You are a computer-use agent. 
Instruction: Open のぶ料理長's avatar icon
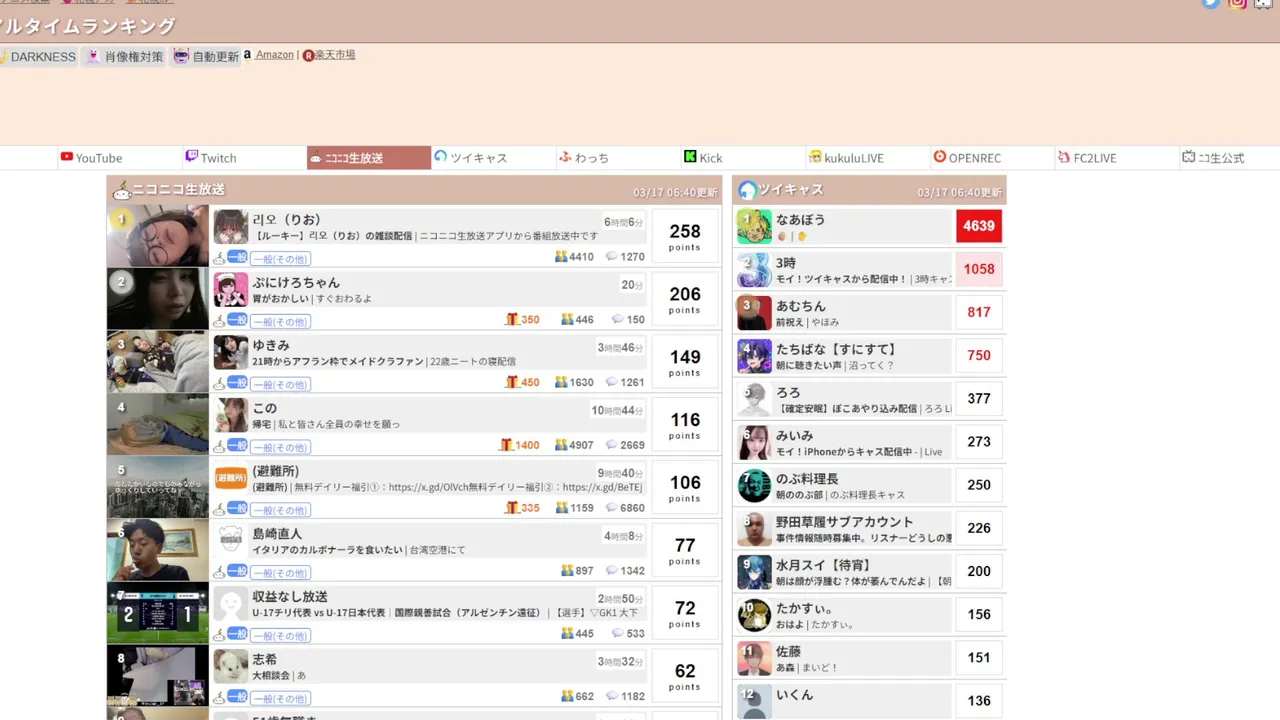[x=754, y=485]
